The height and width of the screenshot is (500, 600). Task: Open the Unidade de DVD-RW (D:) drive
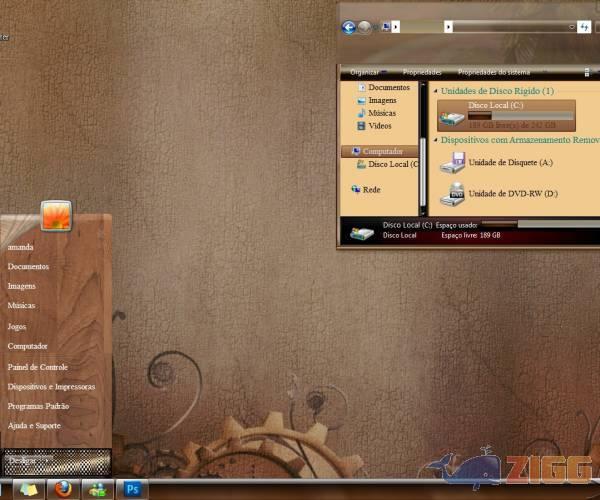click(513, 193)
